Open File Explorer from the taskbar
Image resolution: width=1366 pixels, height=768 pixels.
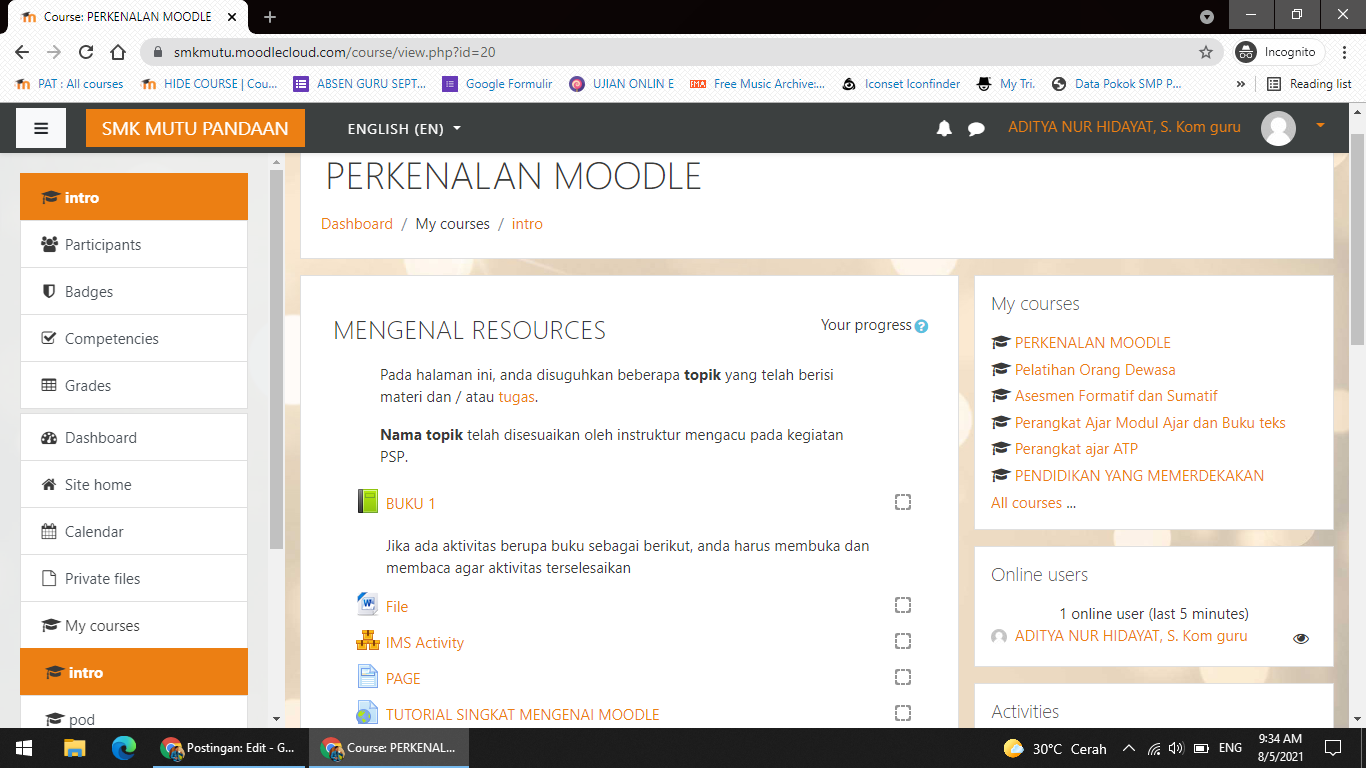click(x=75, y=748)
